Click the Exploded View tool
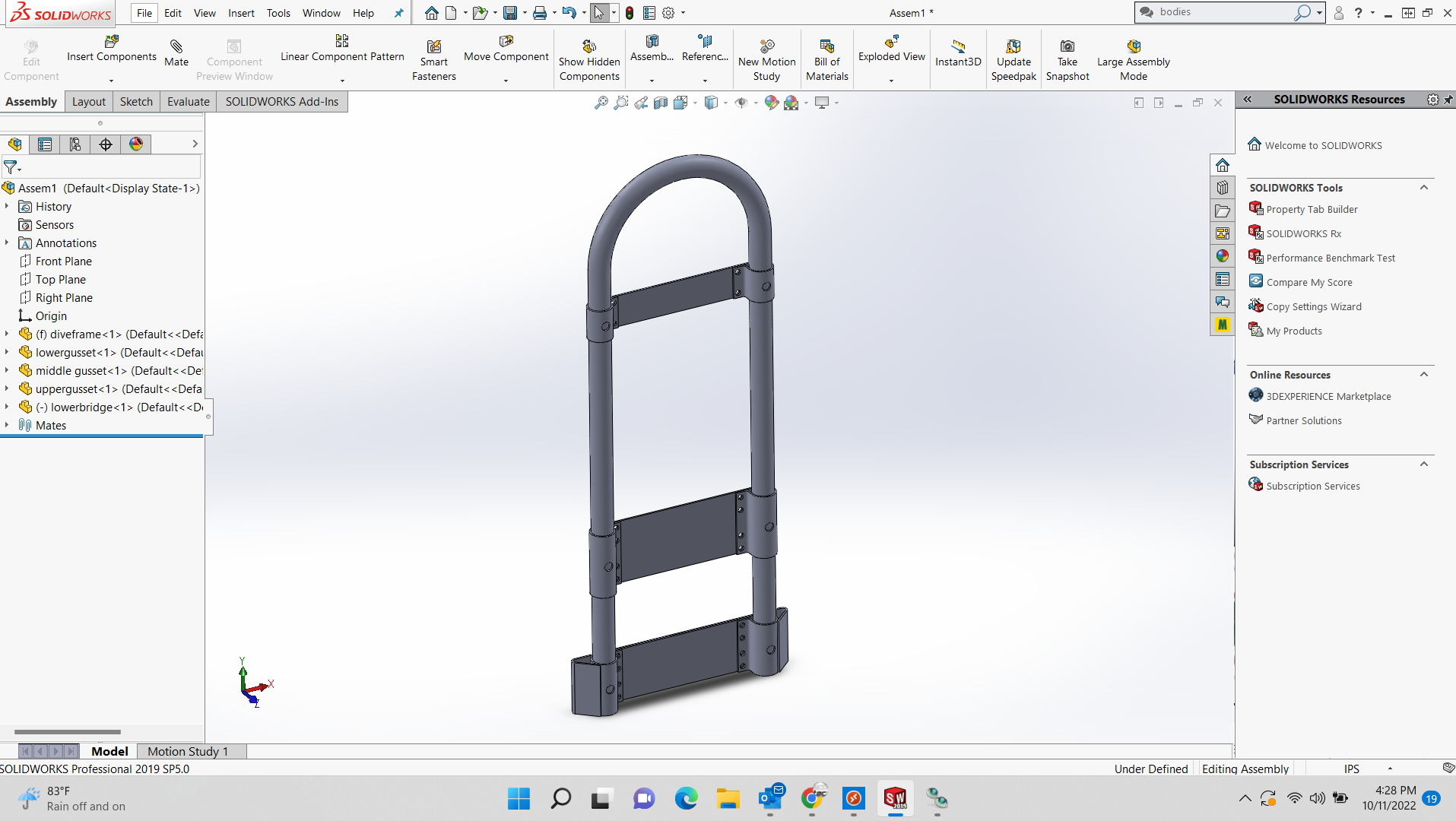Viewport: 1456px width, 821px height. 892,49
